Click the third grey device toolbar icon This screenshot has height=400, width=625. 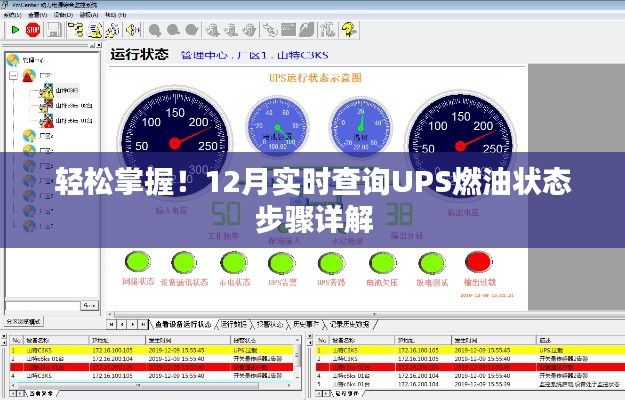coord(249,30)
